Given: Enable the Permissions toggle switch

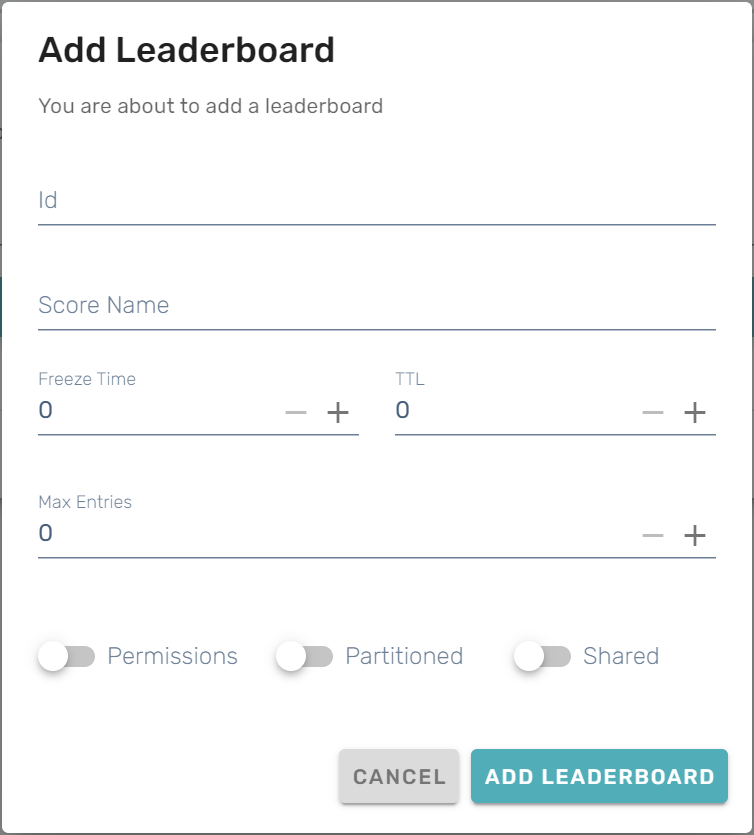Looking at the screenshot, I should pos(66,656).
